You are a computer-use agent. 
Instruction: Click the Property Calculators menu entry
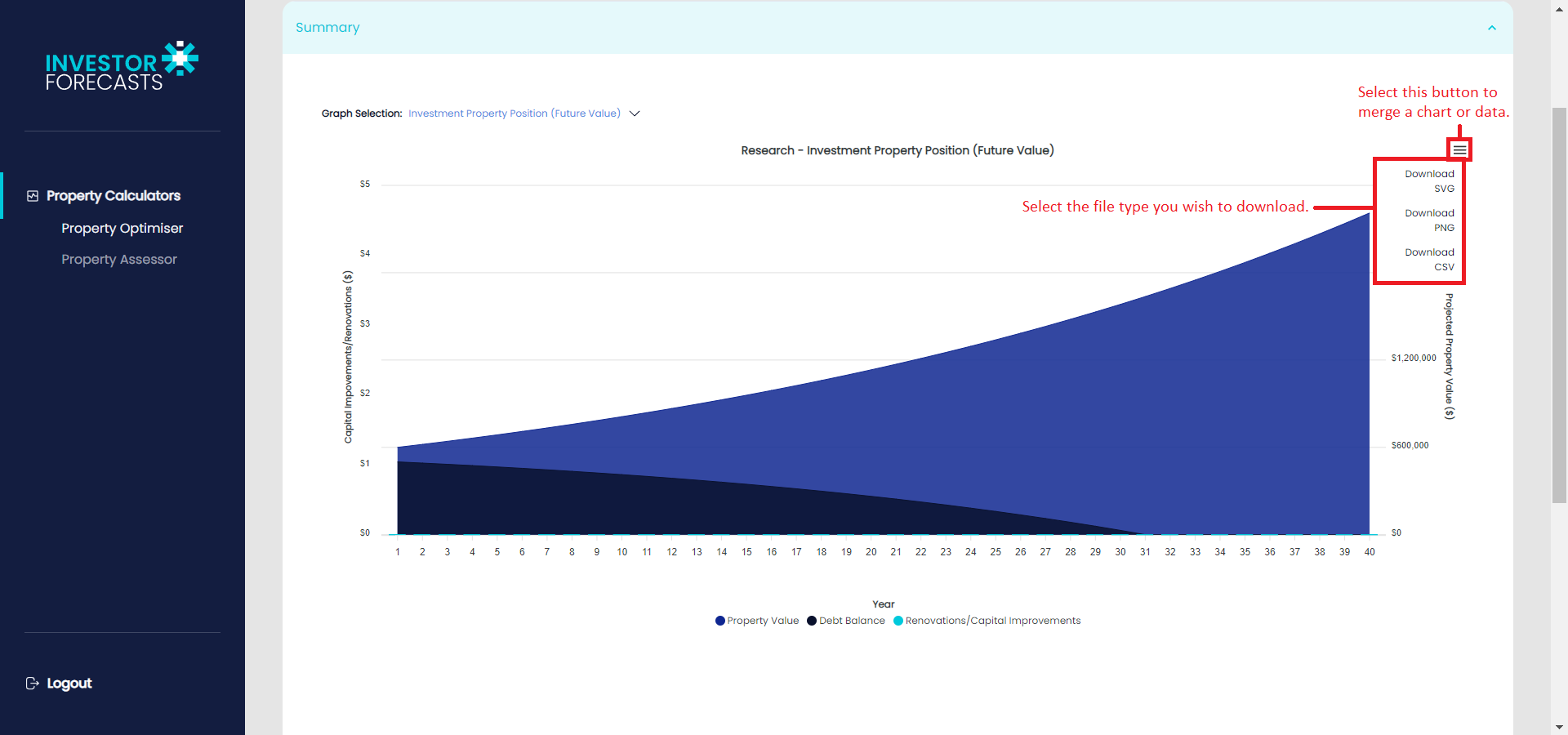click(113, 195)
